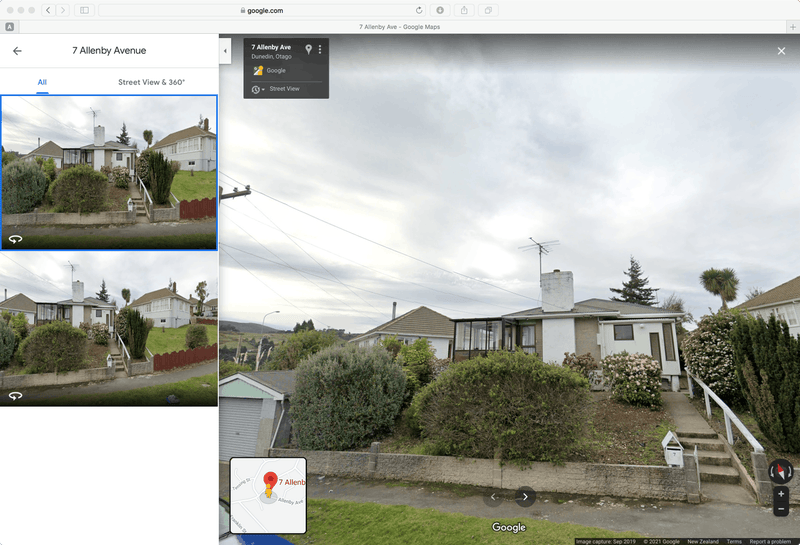Switch to the Street View & 360° tab
Viewport: 800px width, 545px height.
click(x=151, y=82)
